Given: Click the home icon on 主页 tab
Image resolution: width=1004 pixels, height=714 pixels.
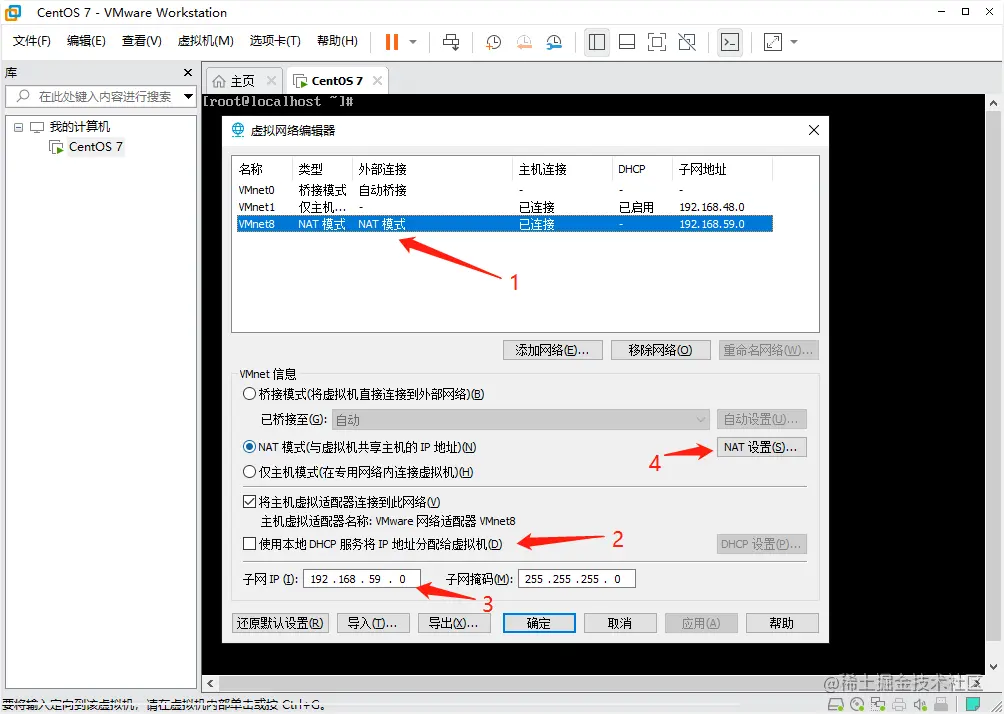Looking at the screenshot, I should 219,81.
